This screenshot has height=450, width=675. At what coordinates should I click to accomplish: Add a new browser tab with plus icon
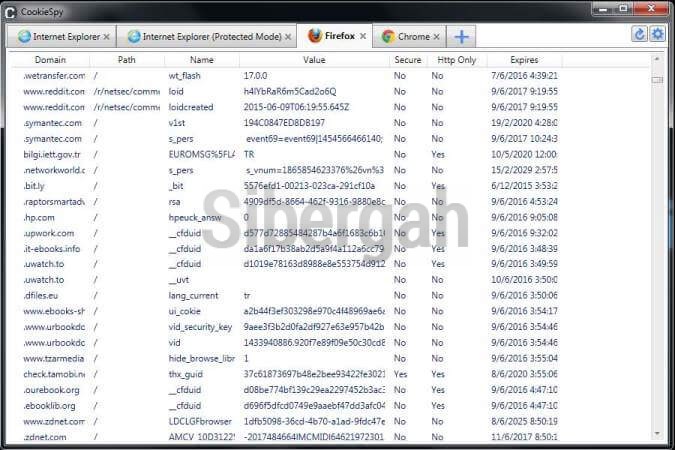pyautogui.click(x=461, y=37)
